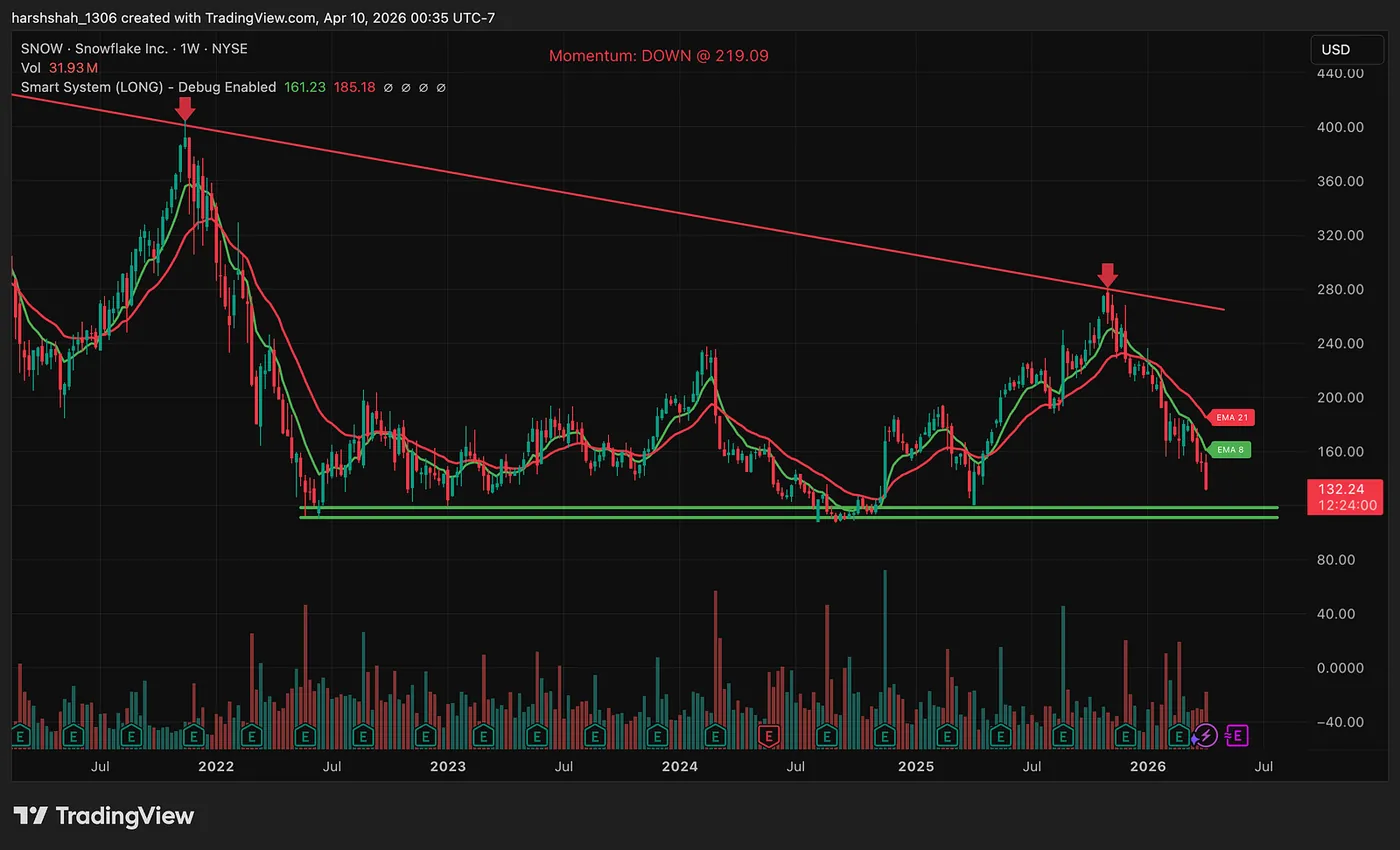Select the red arrow marker near the late-2025 high
1400x850 pixels.
coord(1107,275)
